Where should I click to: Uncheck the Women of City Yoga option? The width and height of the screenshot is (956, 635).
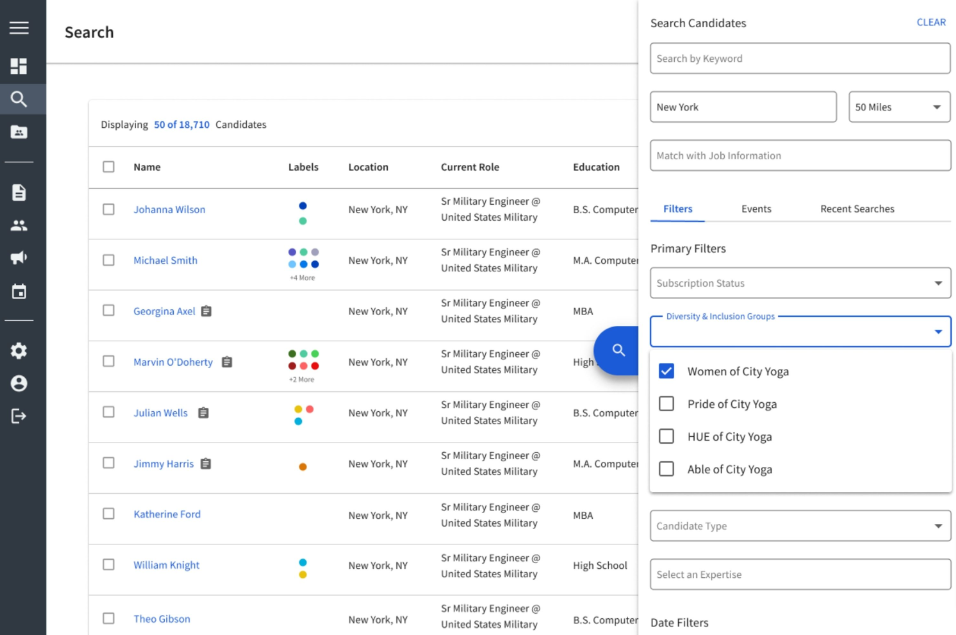click(666, 371)
